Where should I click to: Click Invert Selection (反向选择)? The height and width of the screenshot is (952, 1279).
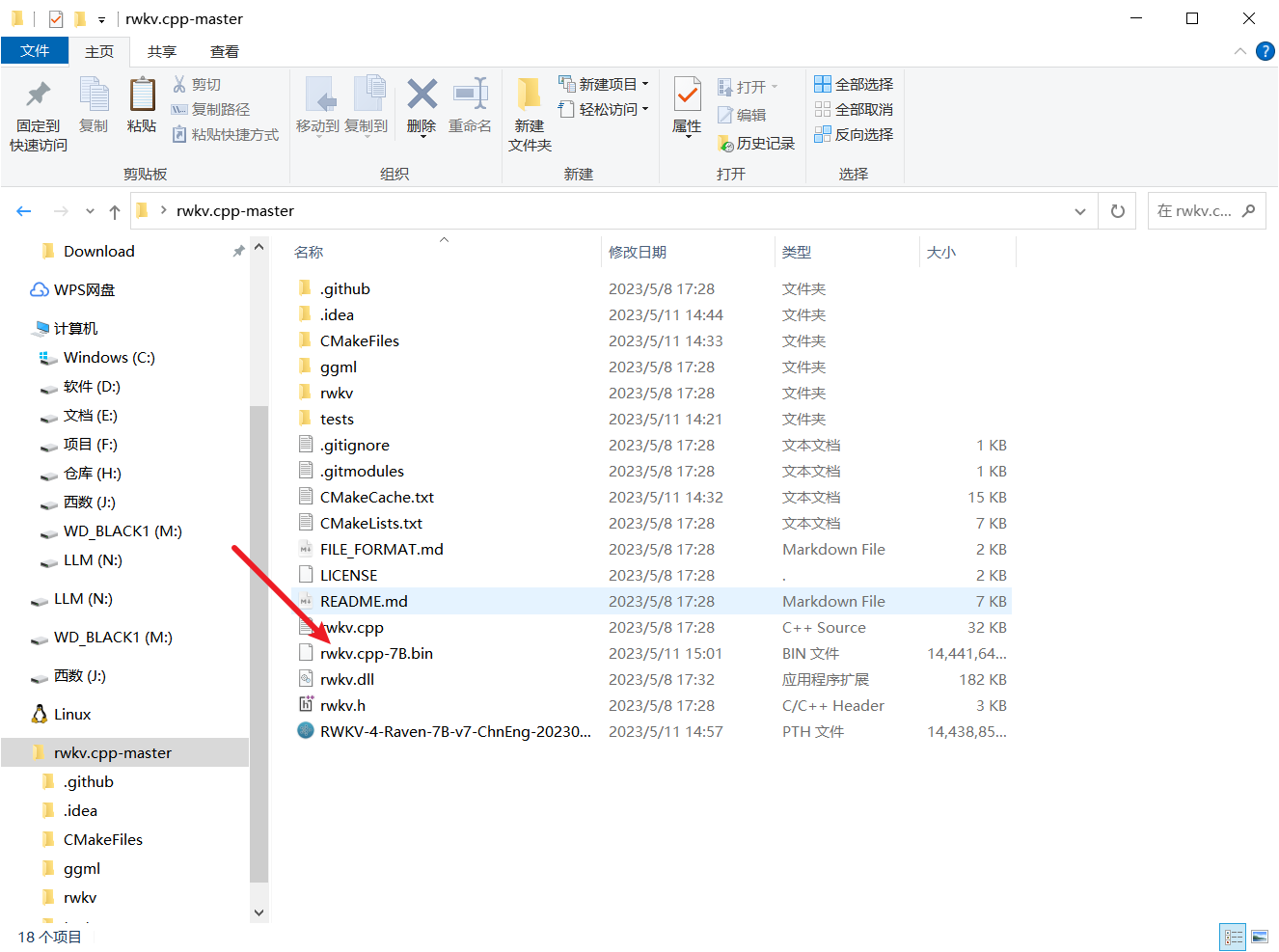click(854, 135)
